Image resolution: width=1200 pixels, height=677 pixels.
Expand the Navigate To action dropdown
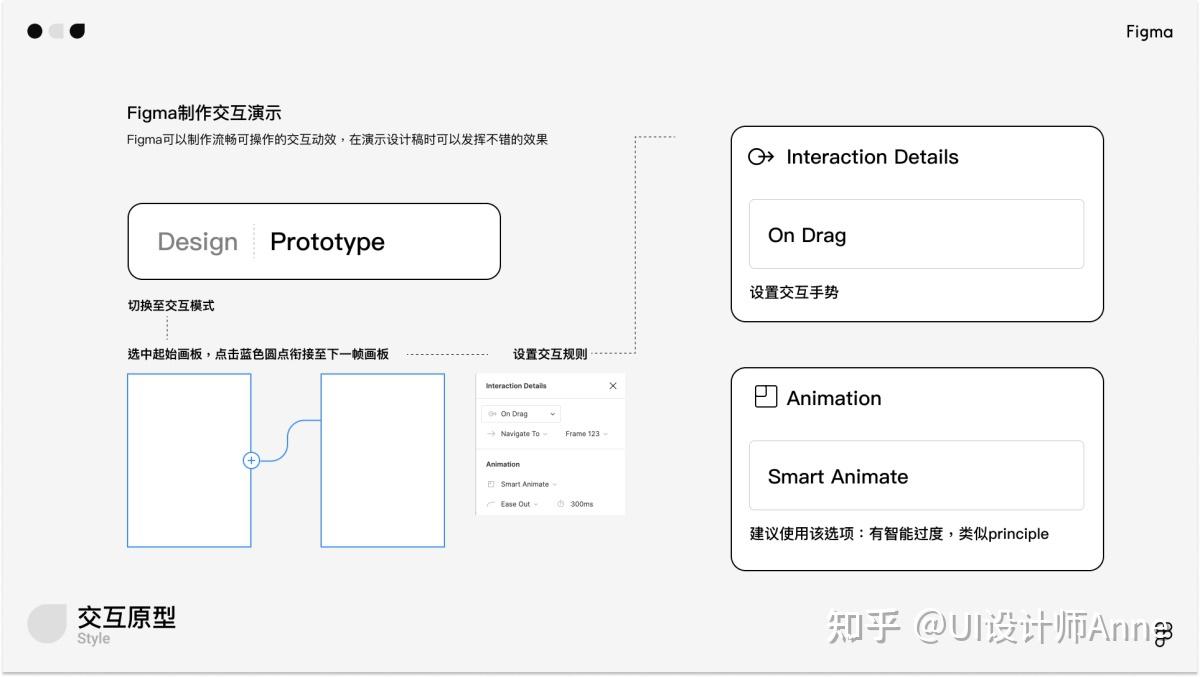coord(524,434)
